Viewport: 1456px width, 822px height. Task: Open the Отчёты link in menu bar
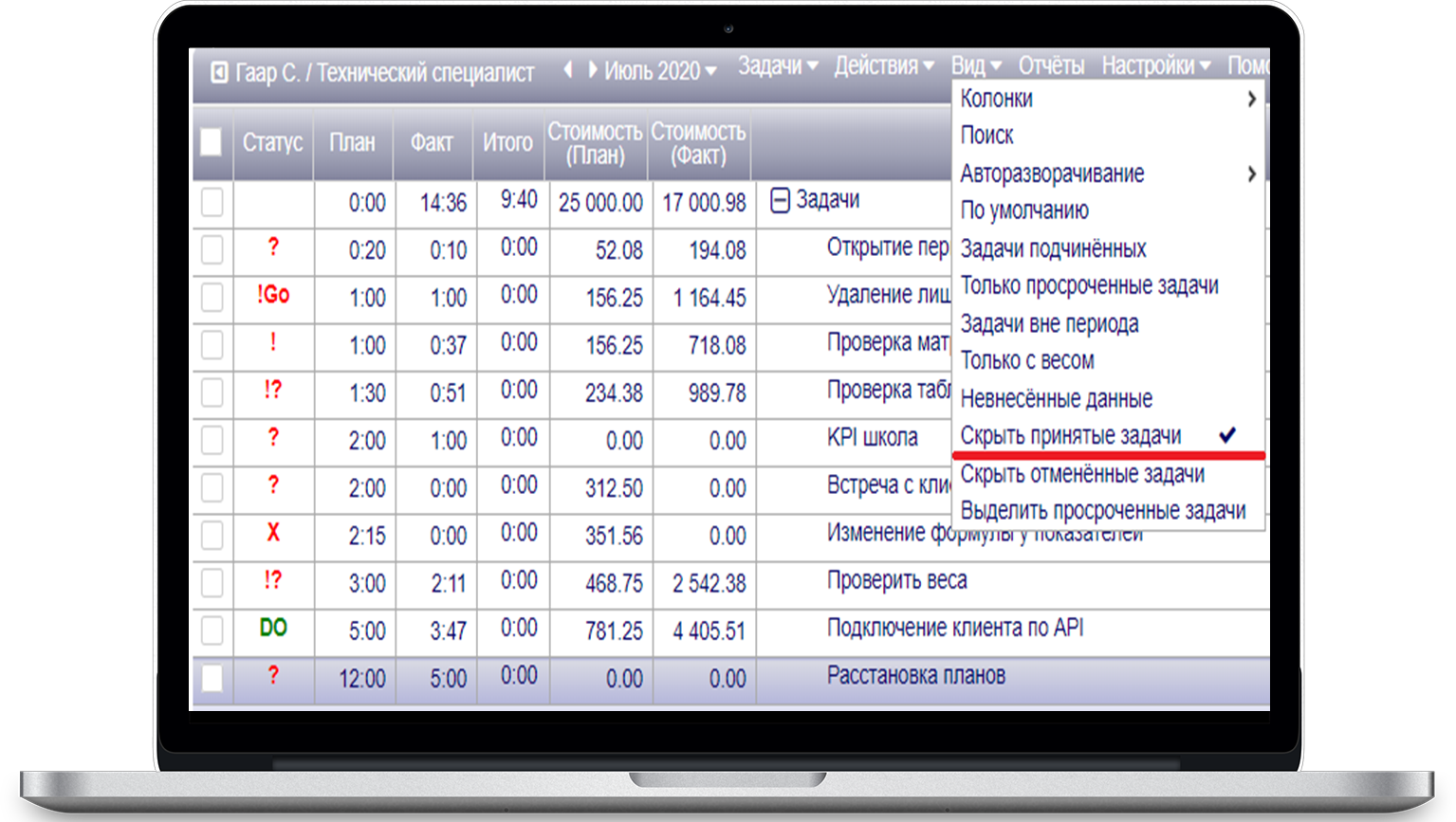pos(1051,65)
